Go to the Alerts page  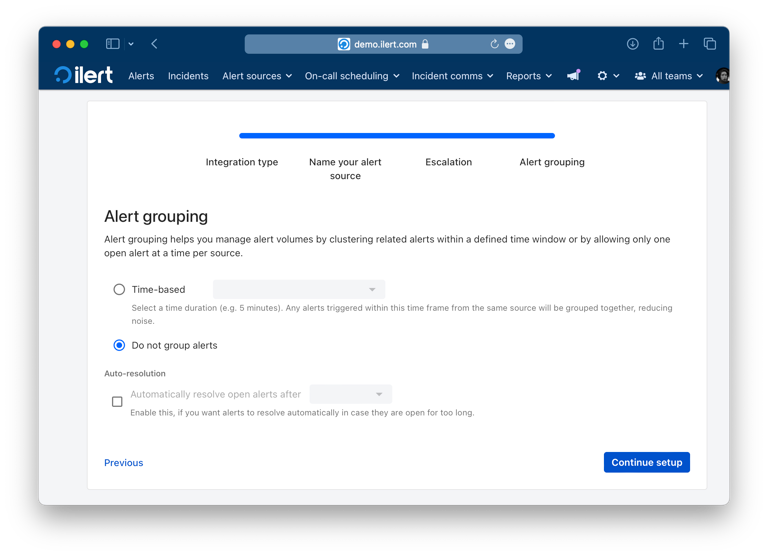click(x=141, y=76)
